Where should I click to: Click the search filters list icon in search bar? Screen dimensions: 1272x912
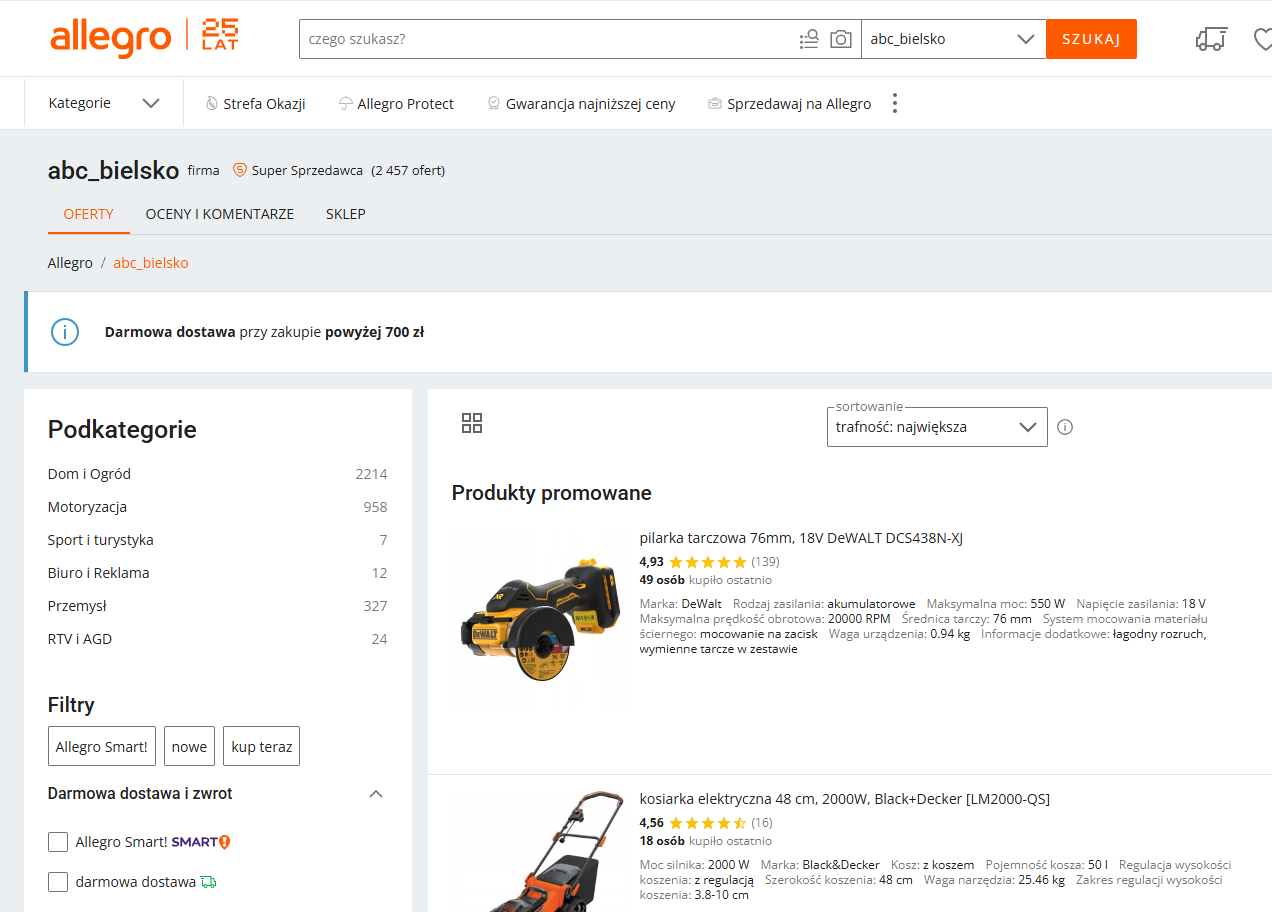point(809,39)
